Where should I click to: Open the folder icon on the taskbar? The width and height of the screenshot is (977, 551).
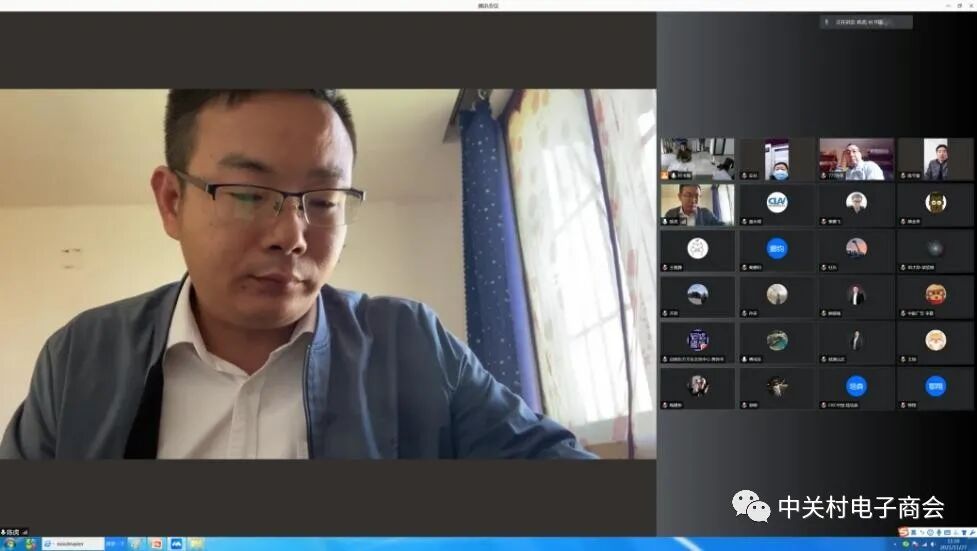click(x=196, y=544)
